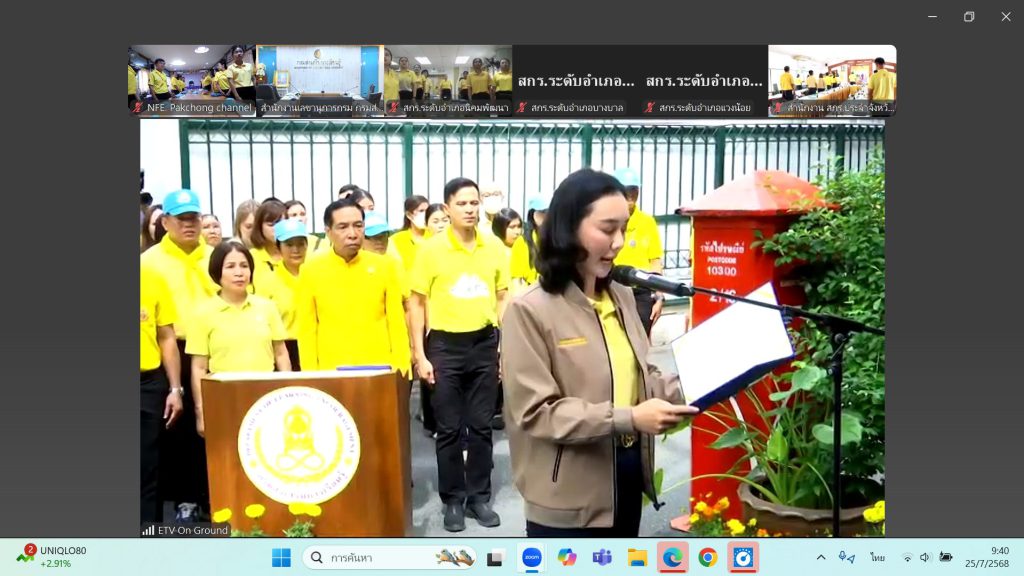Select the สกร.ระดับอำเภอนิคมพัฒนา video thumbnail

click(448, 80)
